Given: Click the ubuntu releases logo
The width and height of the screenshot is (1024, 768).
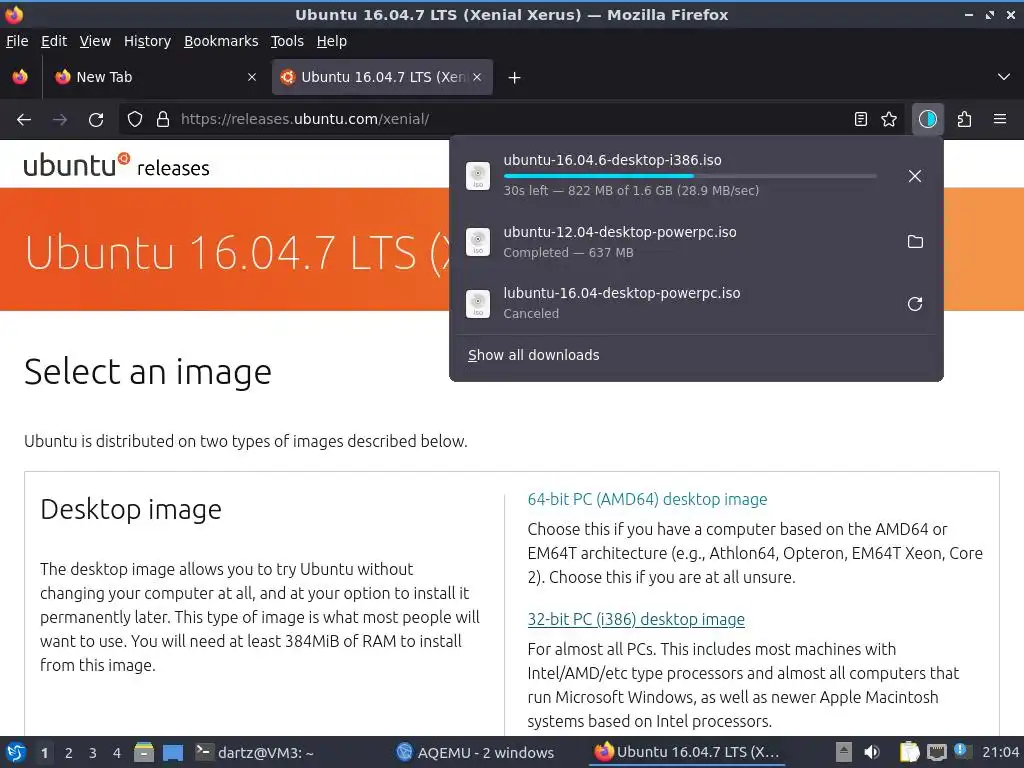Looking at the screenshot, I should tap(116, 166).
